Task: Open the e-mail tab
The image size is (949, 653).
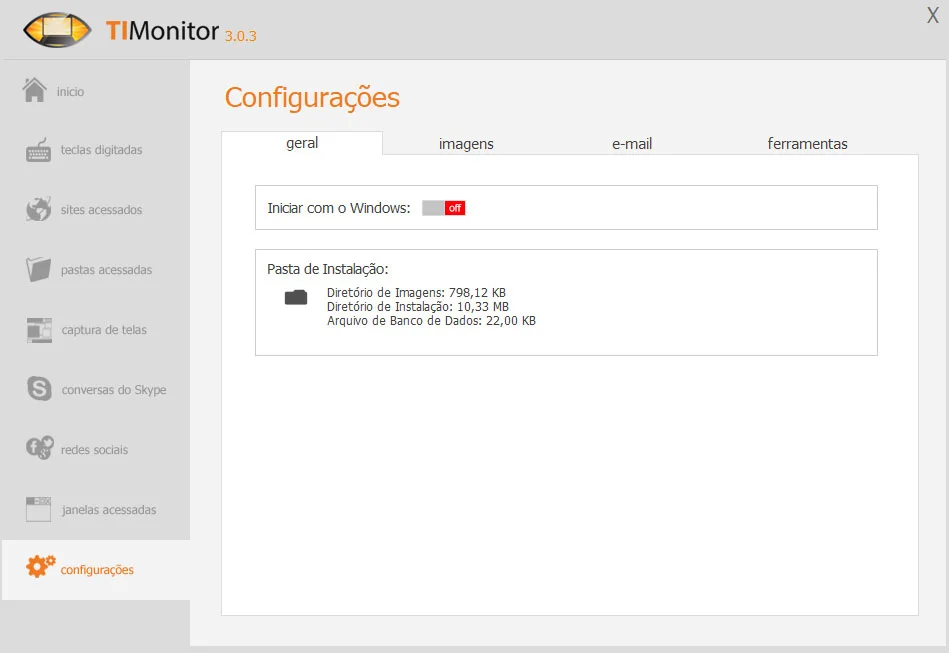Action: (x=632, y=144)
